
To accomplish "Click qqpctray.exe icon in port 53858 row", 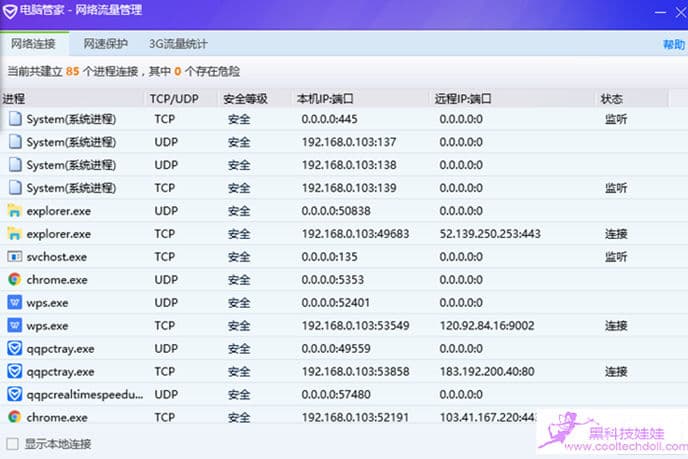I will pyautogui.click(x=14, y=371).
